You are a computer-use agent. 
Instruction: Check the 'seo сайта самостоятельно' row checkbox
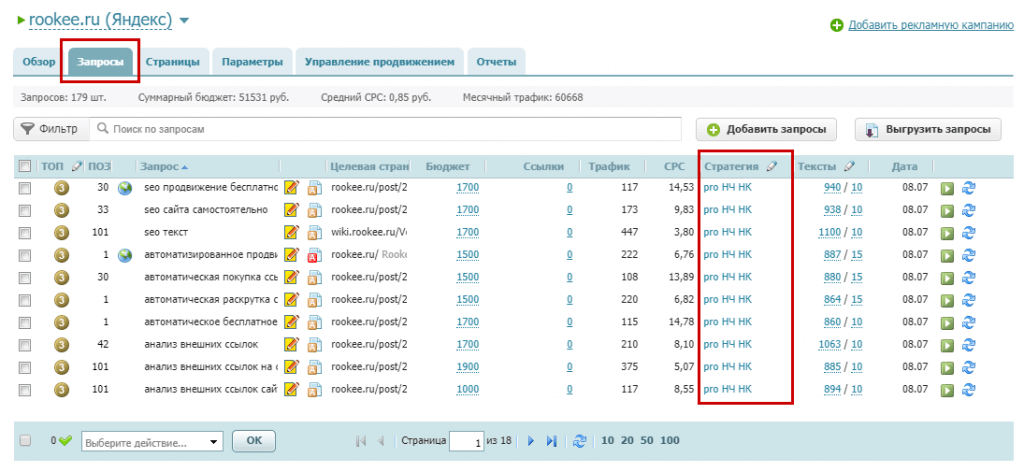tap(25, 210)
